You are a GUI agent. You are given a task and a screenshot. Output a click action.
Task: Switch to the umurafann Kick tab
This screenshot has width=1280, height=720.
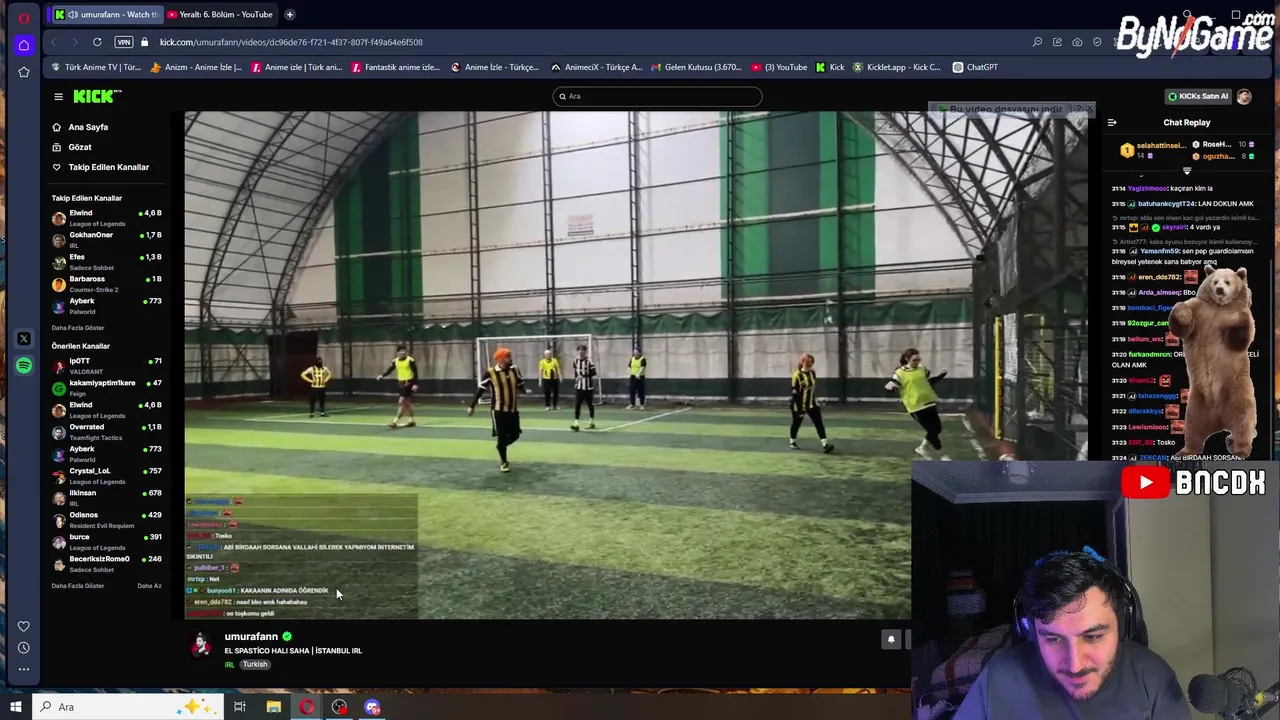106,14
